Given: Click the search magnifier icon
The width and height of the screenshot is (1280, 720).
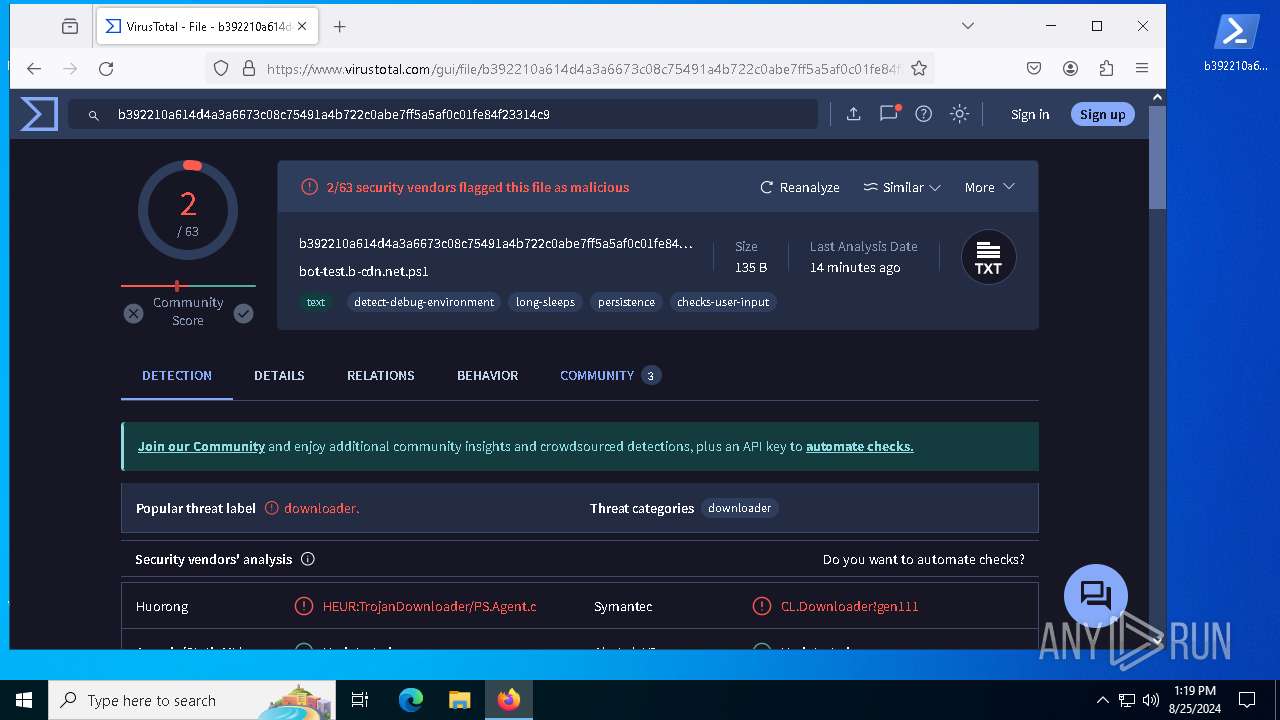Looking at the screenshot, I should pos(93,115).
